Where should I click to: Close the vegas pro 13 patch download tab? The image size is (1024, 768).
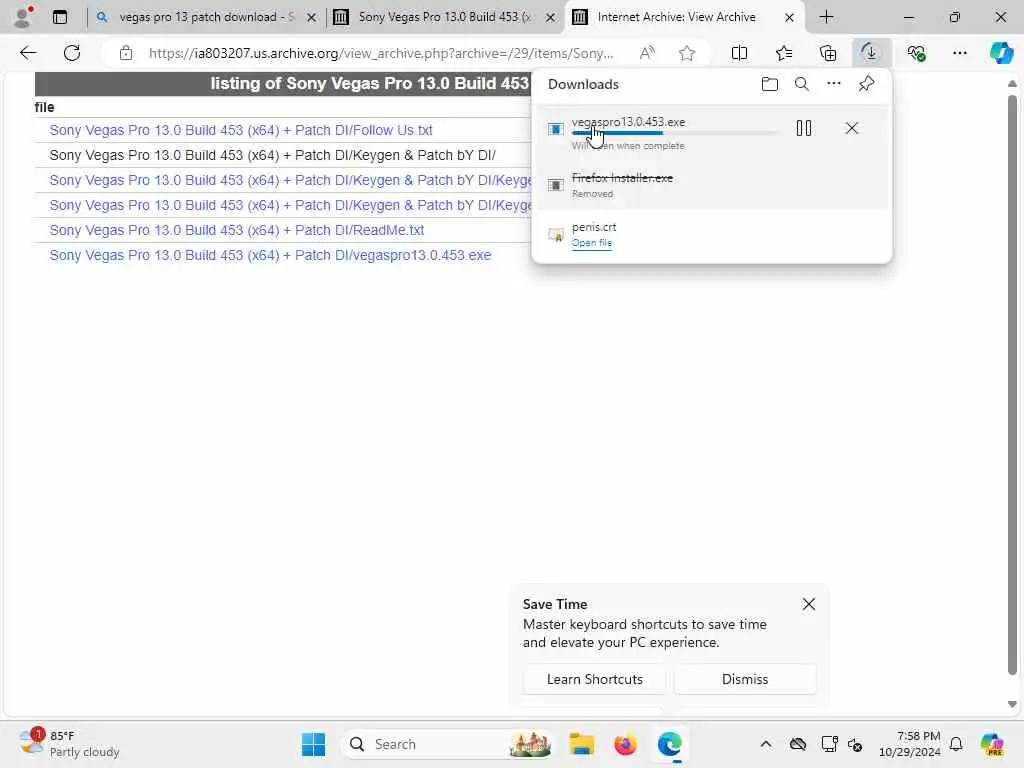click(312, 18)
